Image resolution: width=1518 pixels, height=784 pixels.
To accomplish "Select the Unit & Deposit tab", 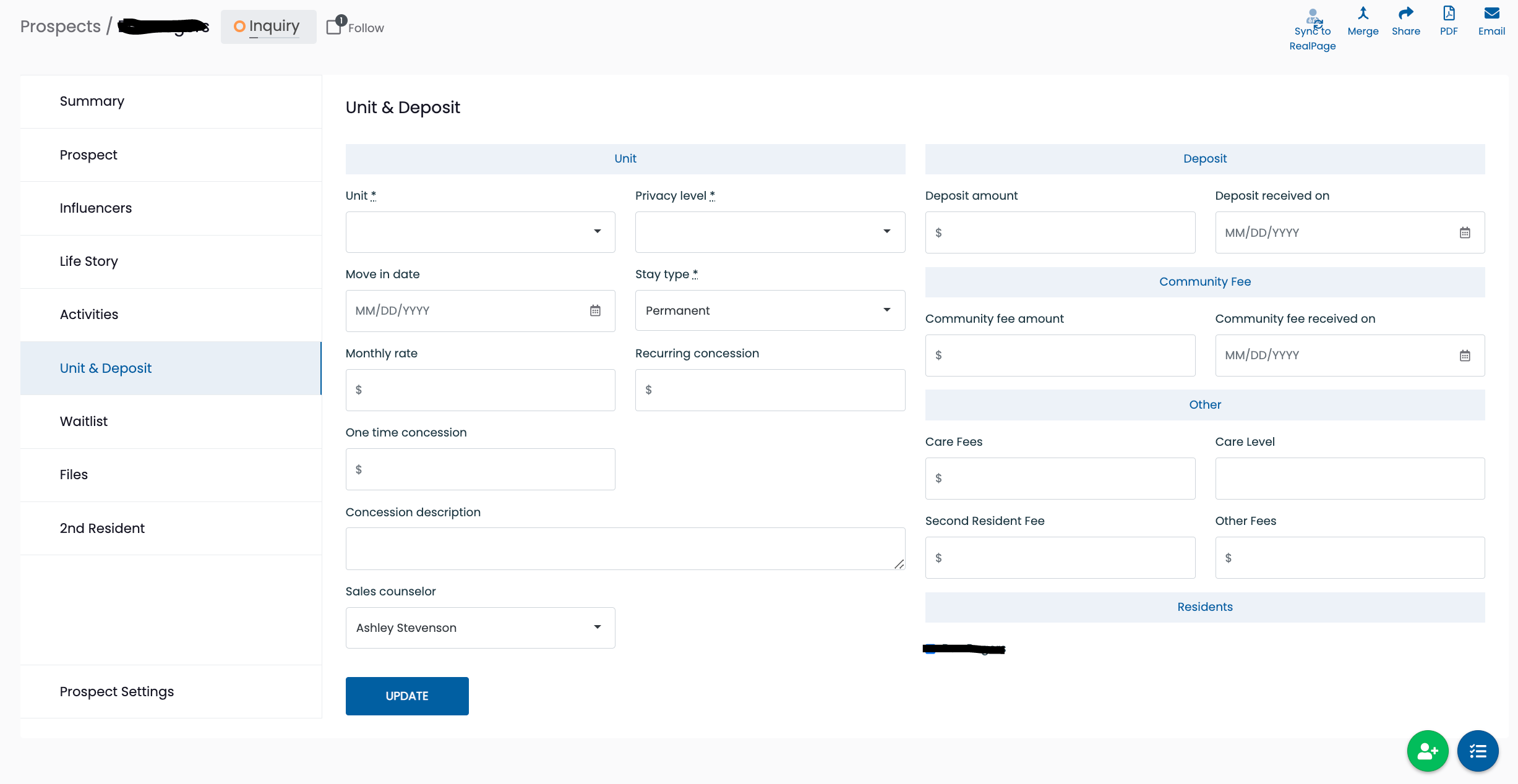I will pyautogui.click(x=105, y=368).
